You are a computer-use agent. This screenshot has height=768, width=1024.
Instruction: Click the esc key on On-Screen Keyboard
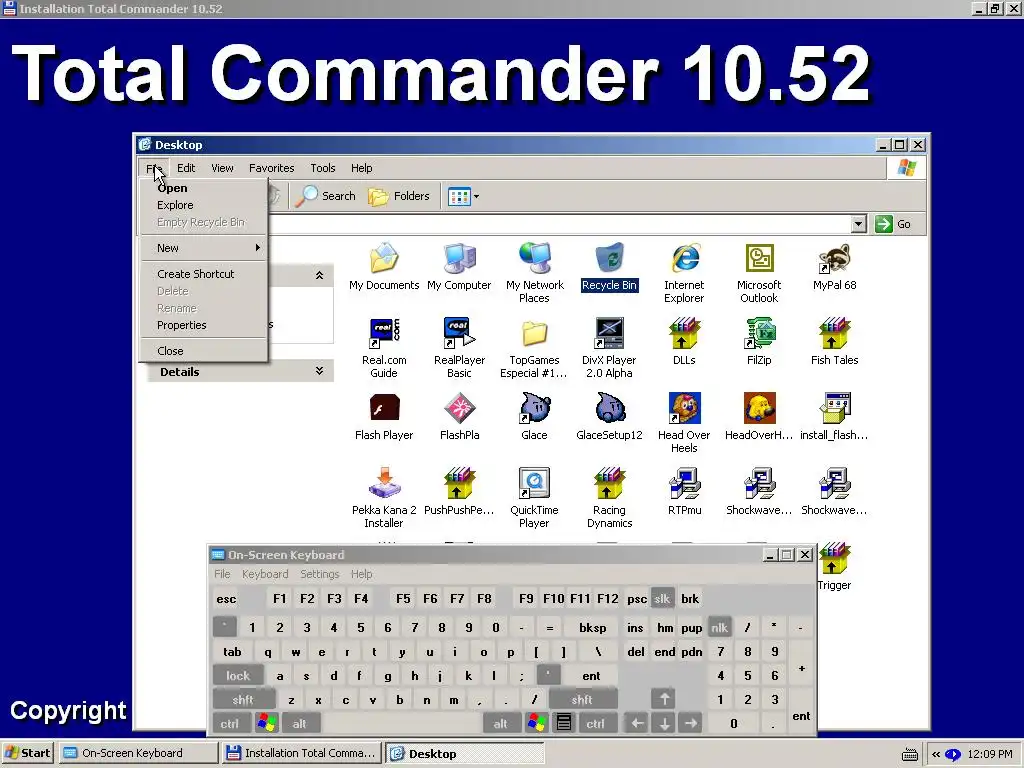tap(226, 599)
